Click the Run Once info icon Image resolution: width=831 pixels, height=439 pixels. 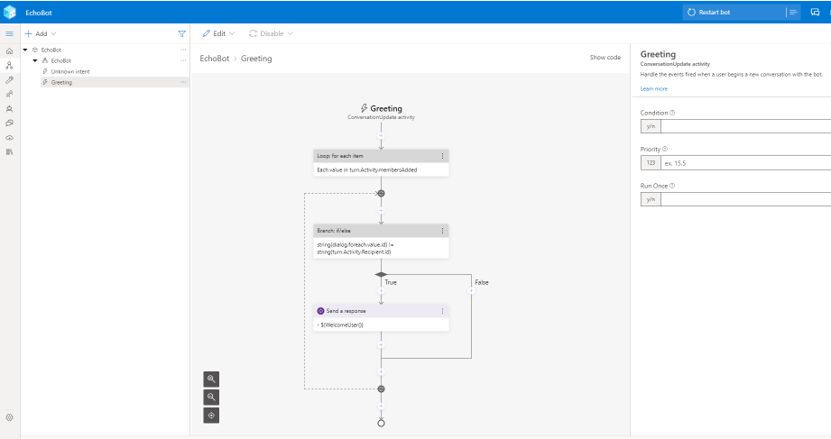click(672, 186)
